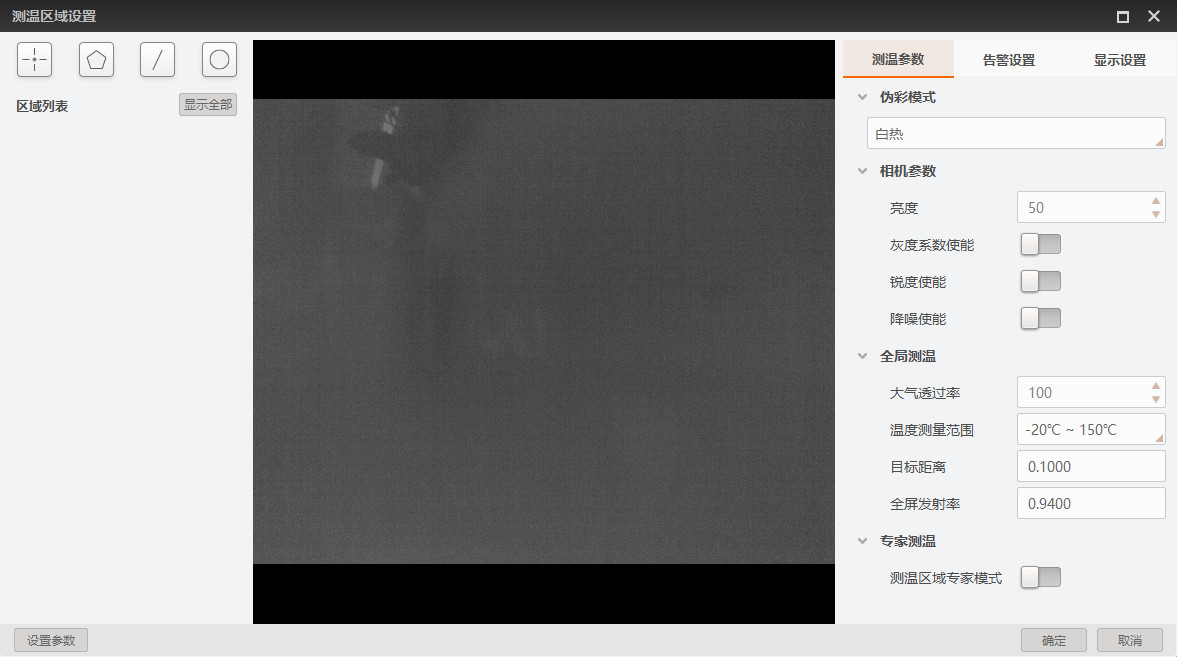Toggle the 锐度使能 switch

pos(1040,282)
